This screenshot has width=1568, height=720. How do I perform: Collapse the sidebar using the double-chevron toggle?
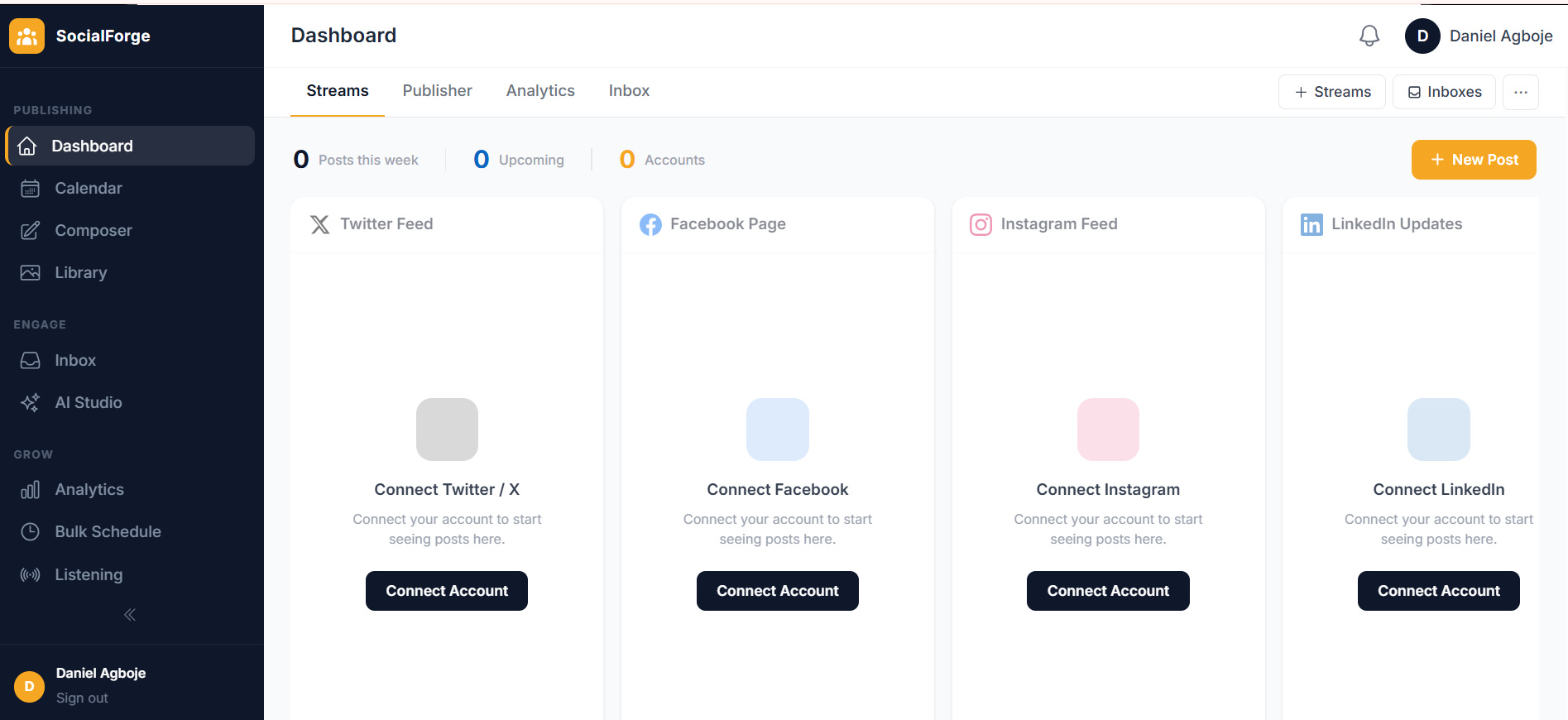130,614
